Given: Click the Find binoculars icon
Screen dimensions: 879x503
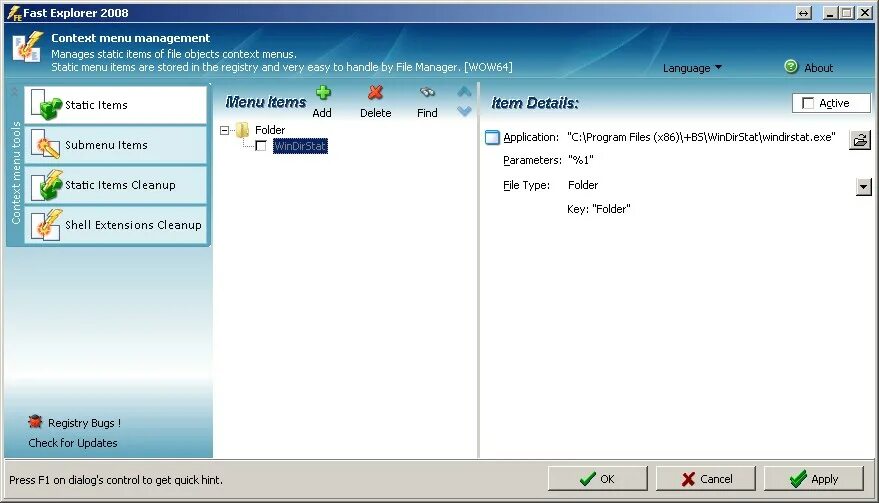Looking at the screenshot, I should coord(427,93).
